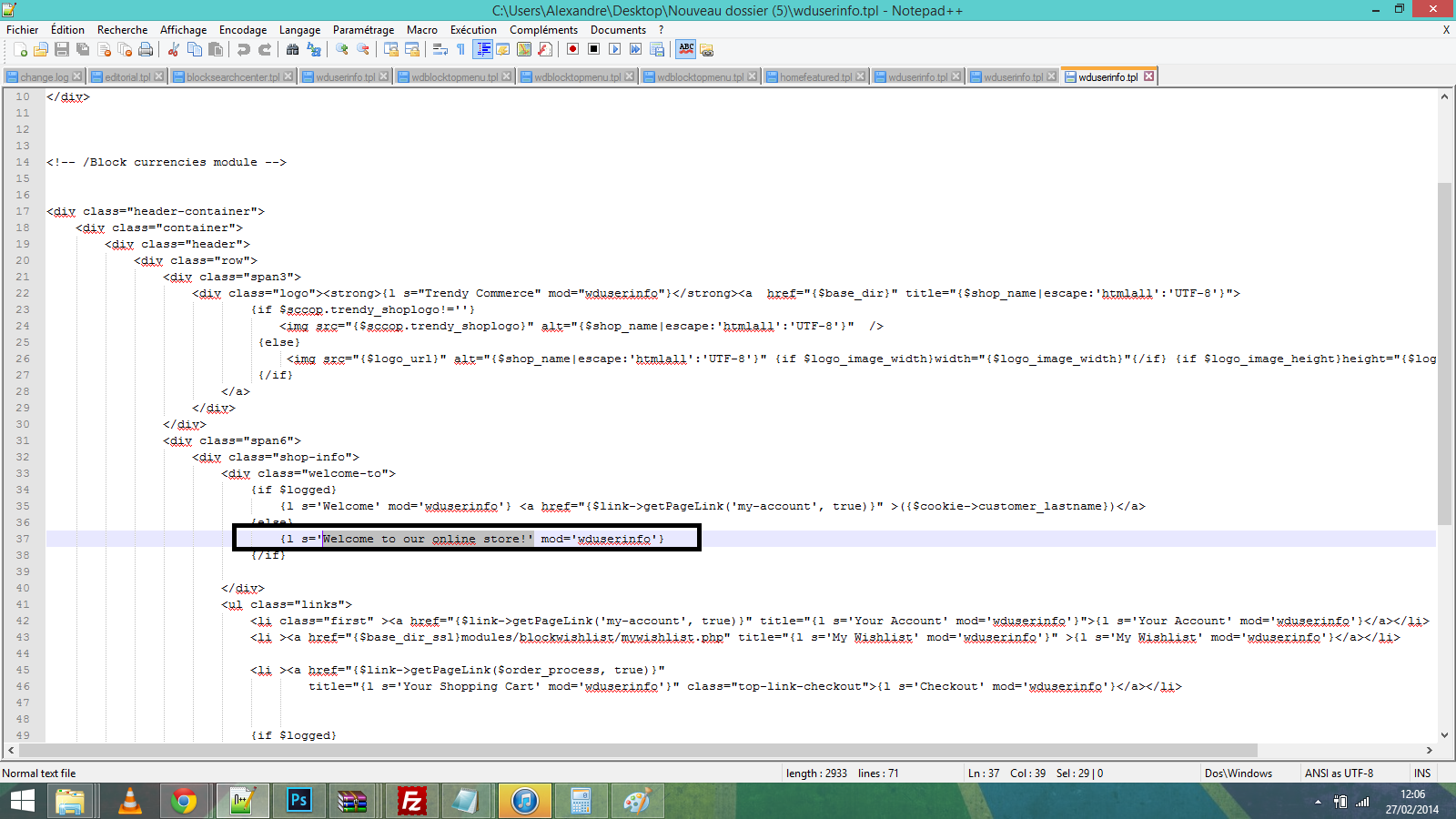The image size is (1456, 819).
Task: Toggle word wrap in the toolbar
Action: click(x=440, y=49)
